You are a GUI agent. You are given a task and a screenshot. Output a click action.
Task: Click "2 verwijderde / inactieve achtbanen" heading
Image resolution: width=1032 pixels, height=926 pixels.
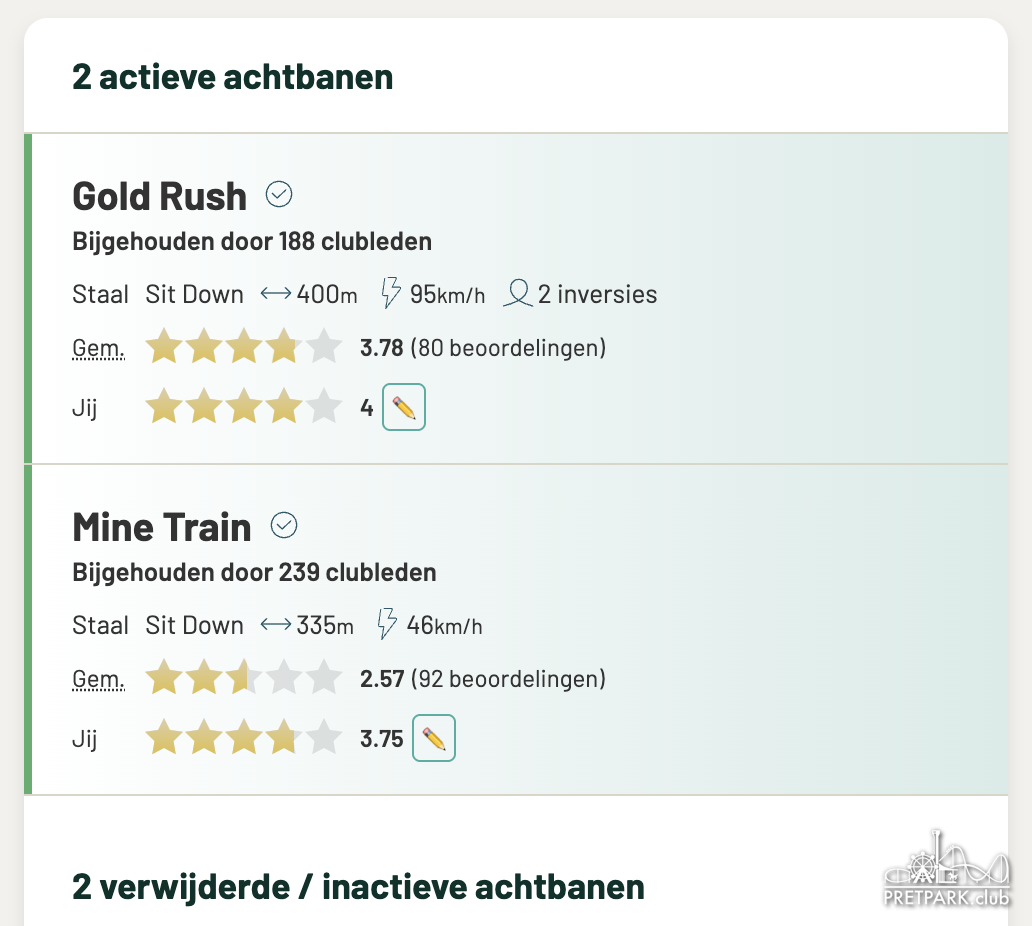pyautogui.click(x=358, y=886)
